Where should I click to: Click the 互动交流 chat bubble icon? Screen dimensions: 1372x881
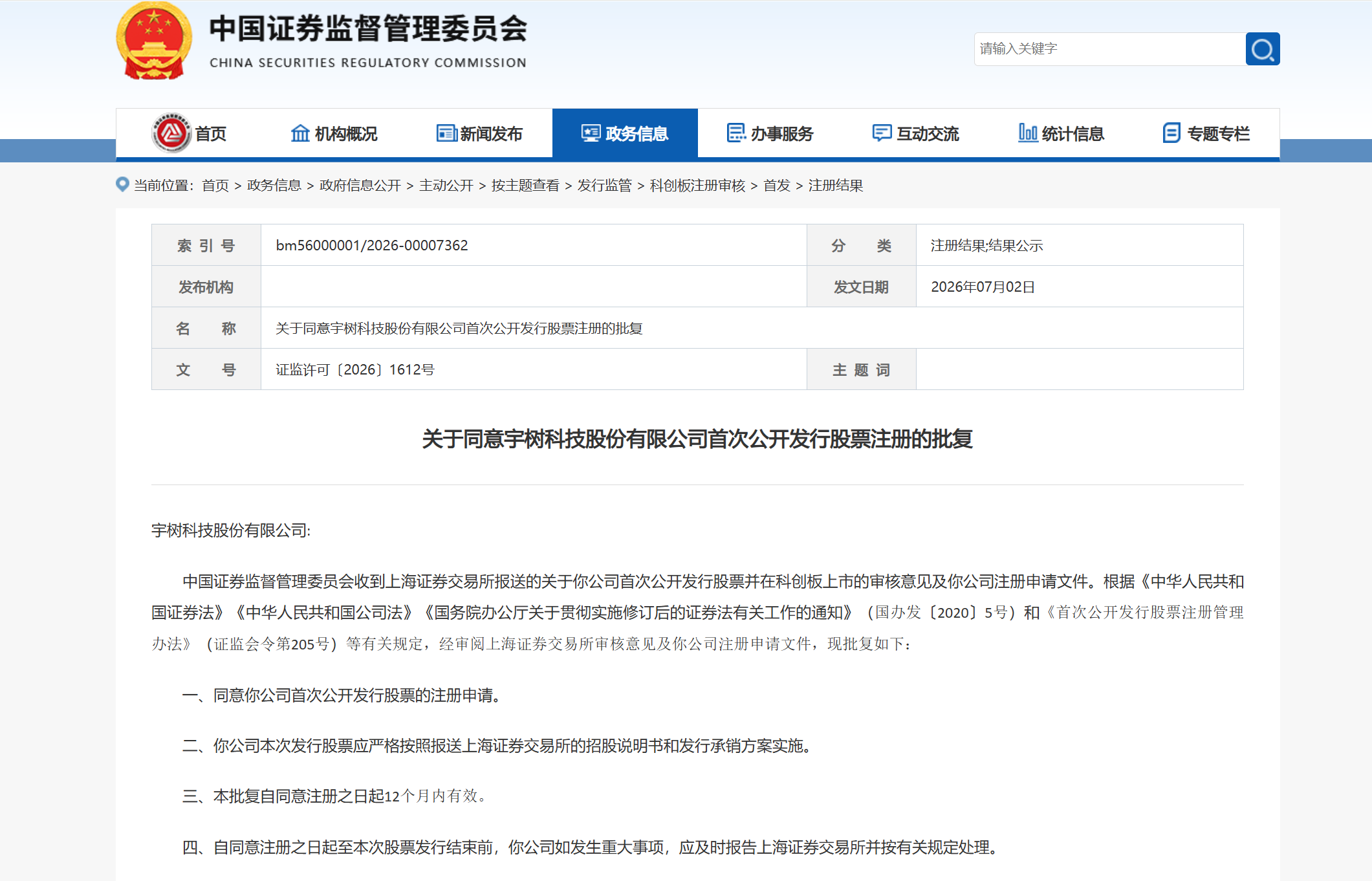[882, 133]
